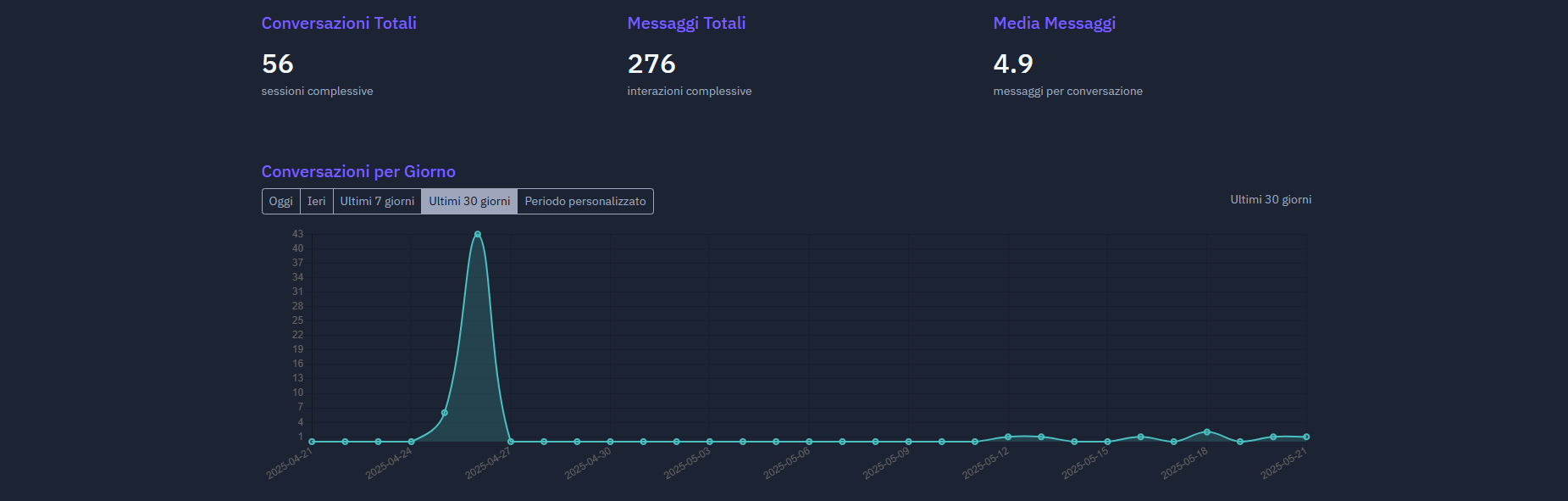Choose the Ultimi 7 giorni filter
This screenshot has width=1568, height=501.
click(x=378, y=202)
